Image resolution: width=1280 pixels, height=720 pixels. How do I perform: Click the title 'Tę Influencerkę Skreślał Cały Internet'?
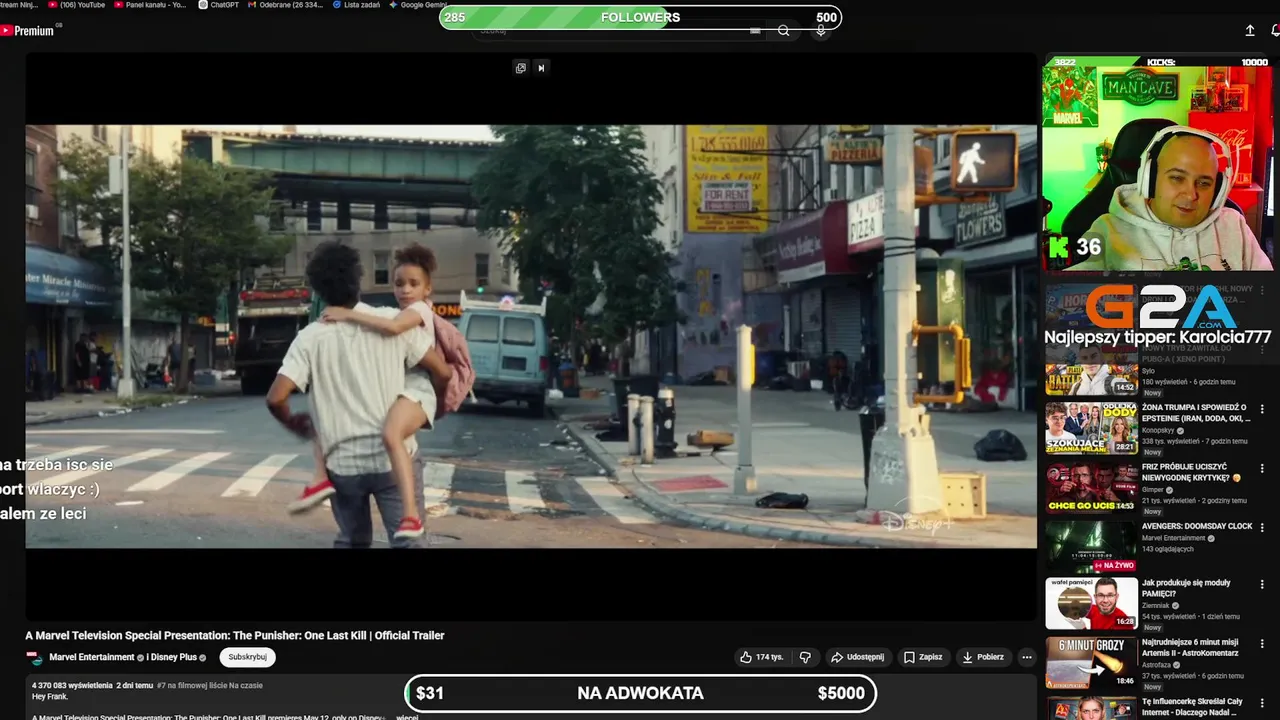tap(1195, 706)
